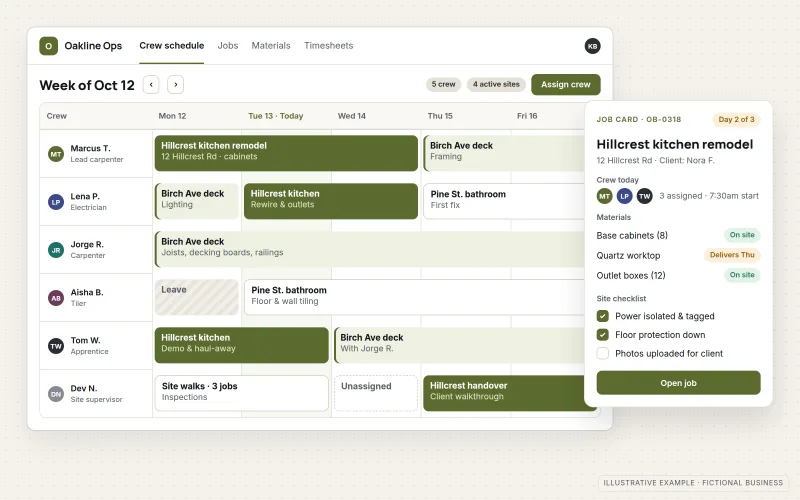Check Photos uploaded for client

pyautogui.click(x=603, y=354)
